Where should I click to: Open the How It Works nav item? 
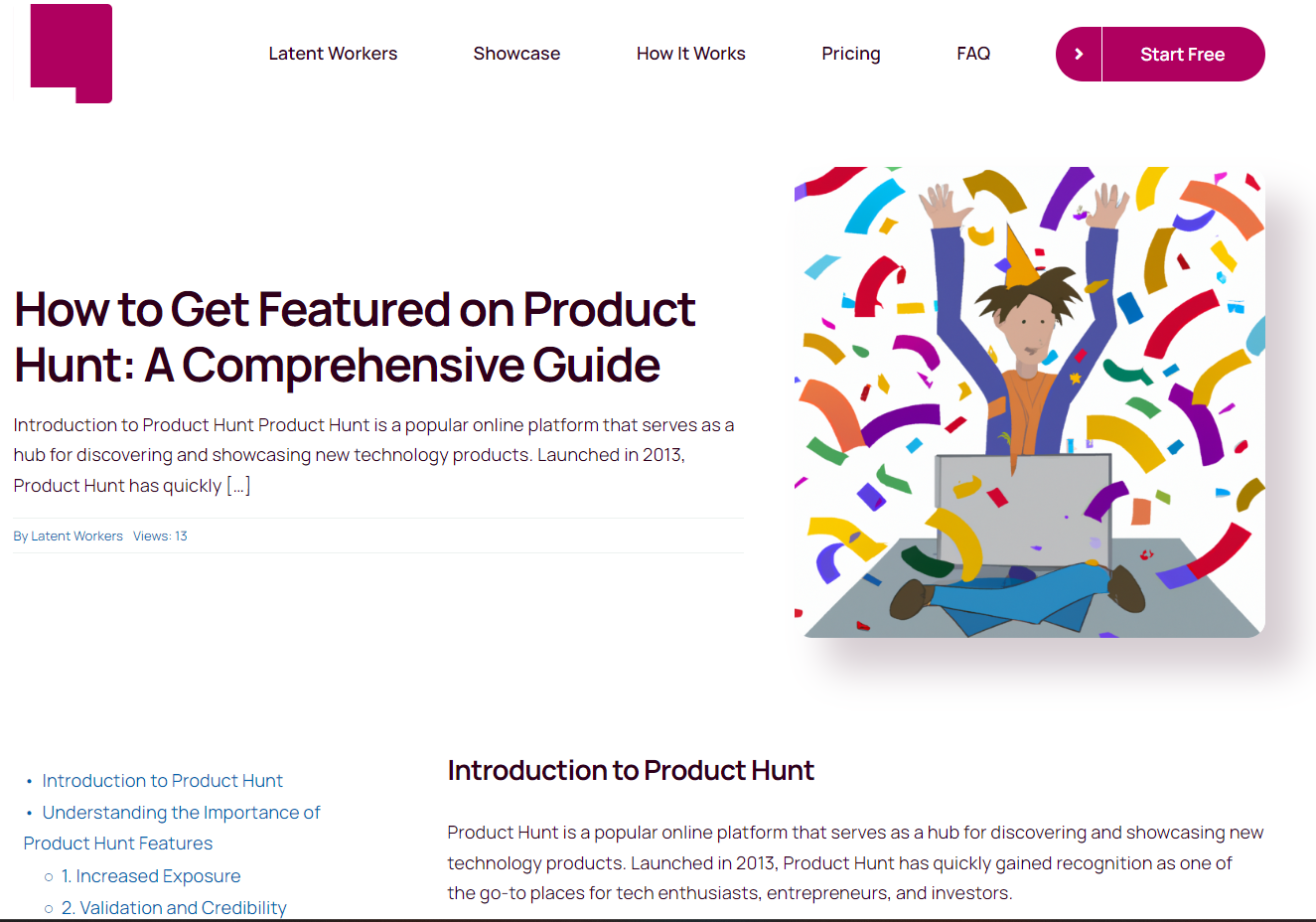tap(690, 54)
